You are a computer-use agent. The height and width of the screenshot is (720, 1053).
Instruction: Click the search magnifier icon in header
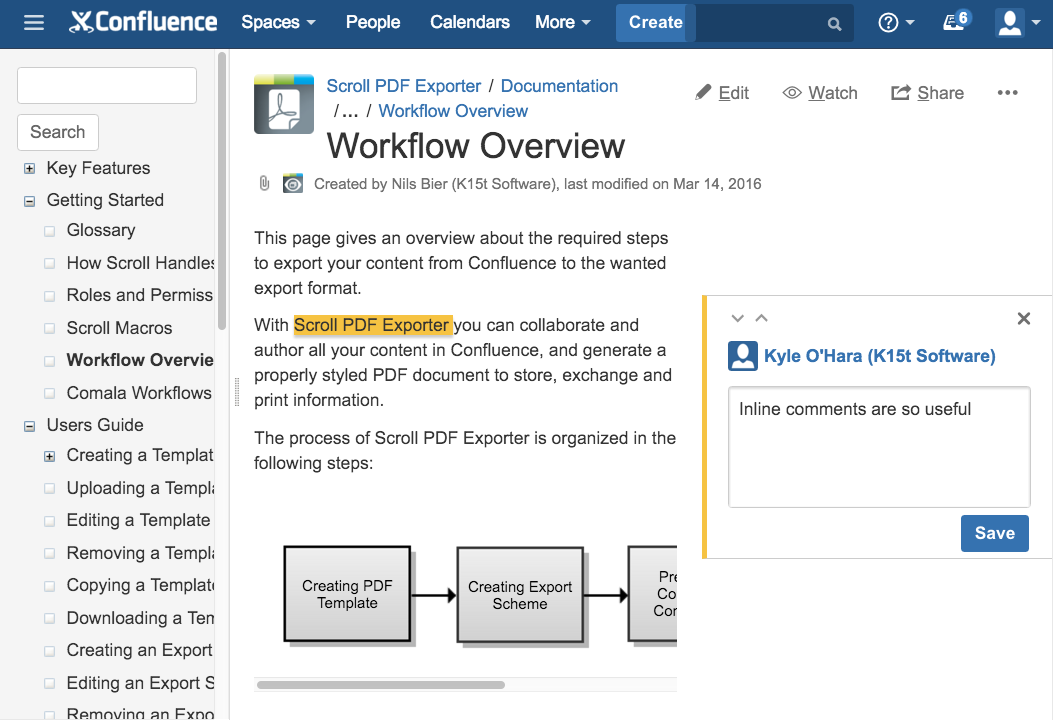tap(834, 24)
